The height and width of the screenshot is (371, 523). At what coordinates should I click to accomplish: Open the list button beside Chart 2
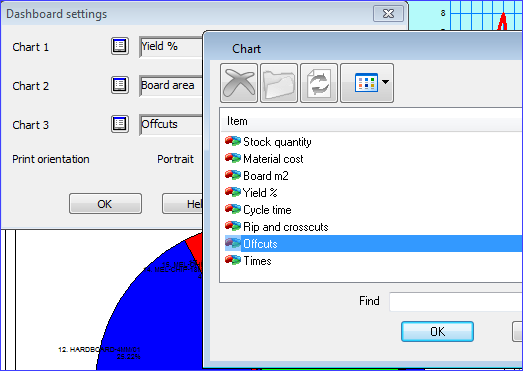[120, 85]
